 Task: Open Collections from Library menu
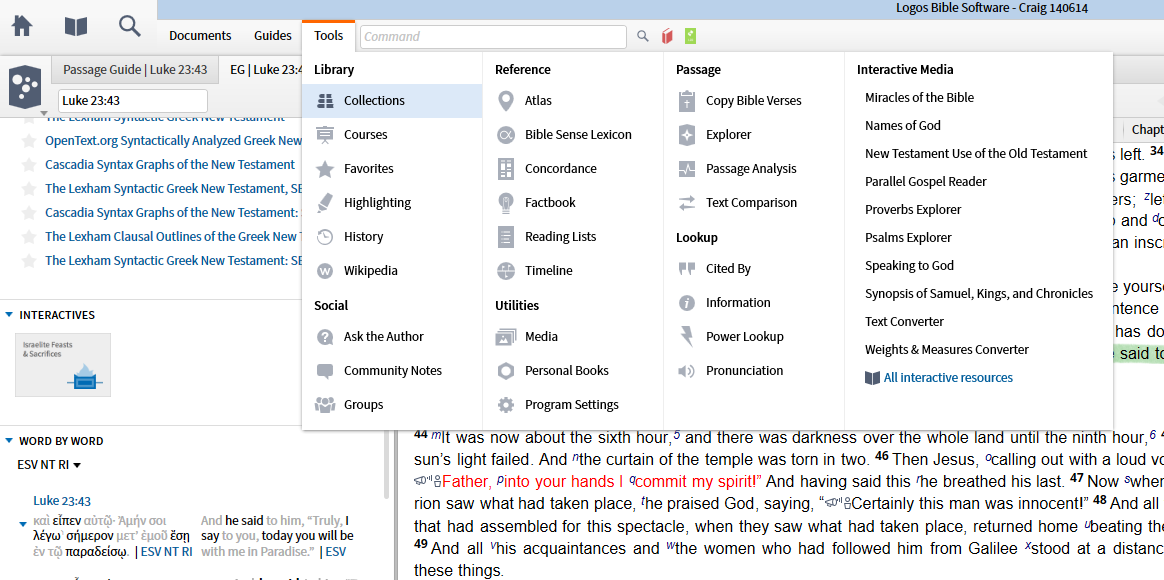392,101
